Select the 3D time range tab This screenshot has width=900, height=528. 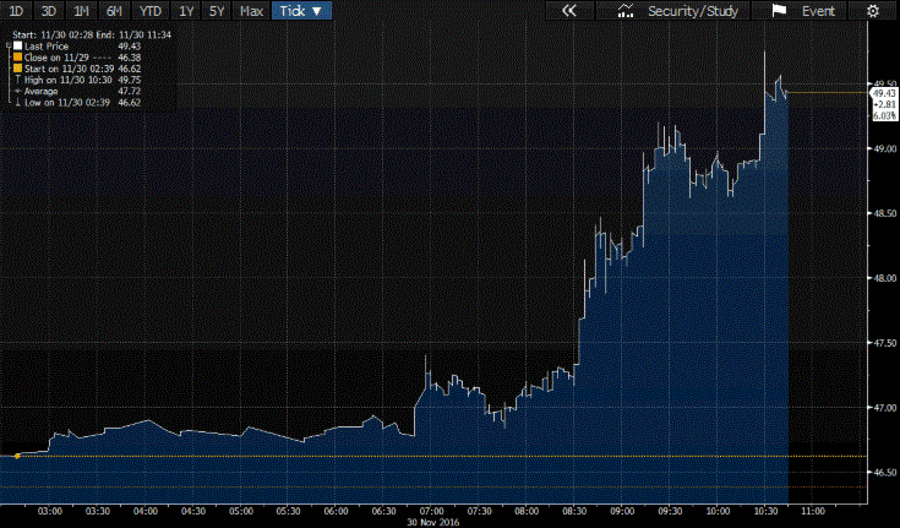49,10
